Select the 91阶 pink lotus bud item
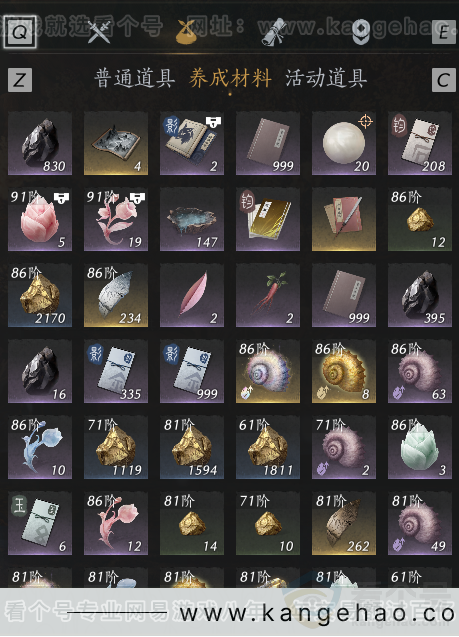The height and width of the screenshot is (637, 459). click(40, 219)
